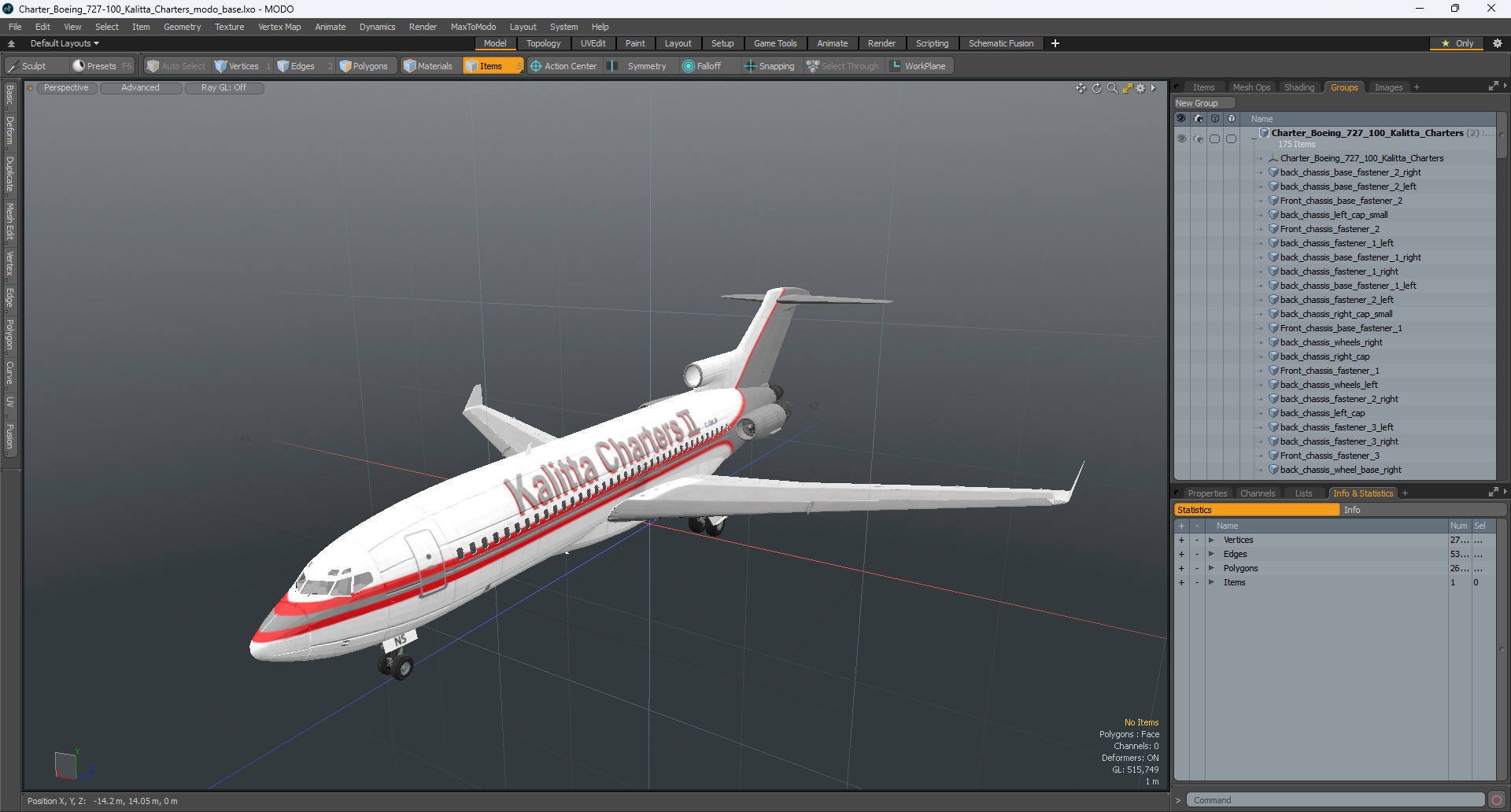Image resolution: width=1511 pixels, height=812 pixels.
Task: Open the WorkPlane menu
Action: click(918, 66)
